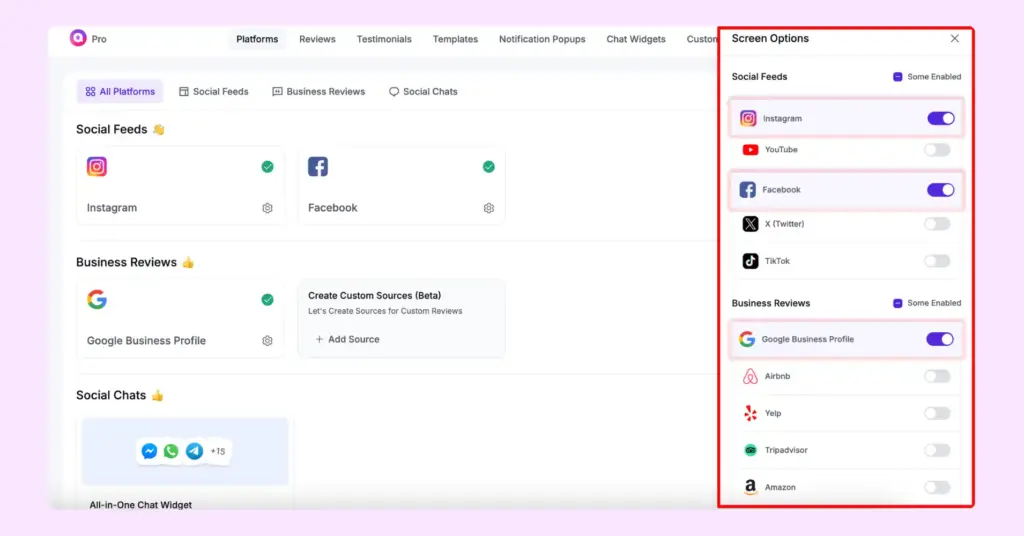Select the All Platforms filter tab
Image resolution: width=1024 pixels, height=536 pixels.
tap(120, 91)
